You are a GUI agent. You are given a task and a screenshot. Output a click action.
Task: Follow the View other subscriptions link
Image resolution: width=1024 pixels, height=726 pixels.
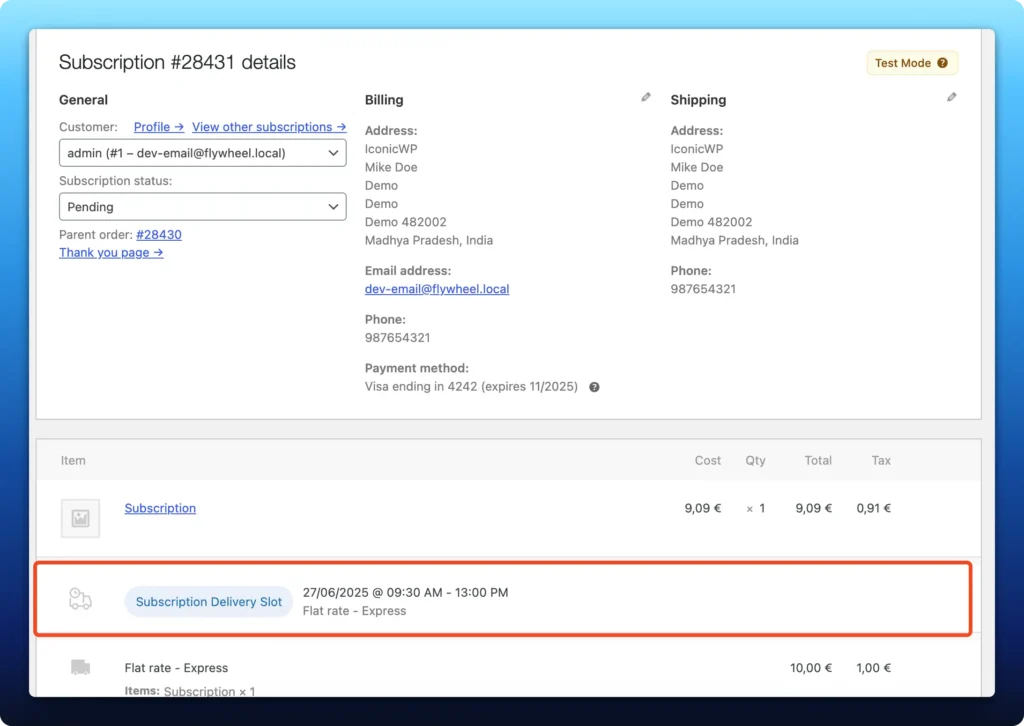click(268, 127)
